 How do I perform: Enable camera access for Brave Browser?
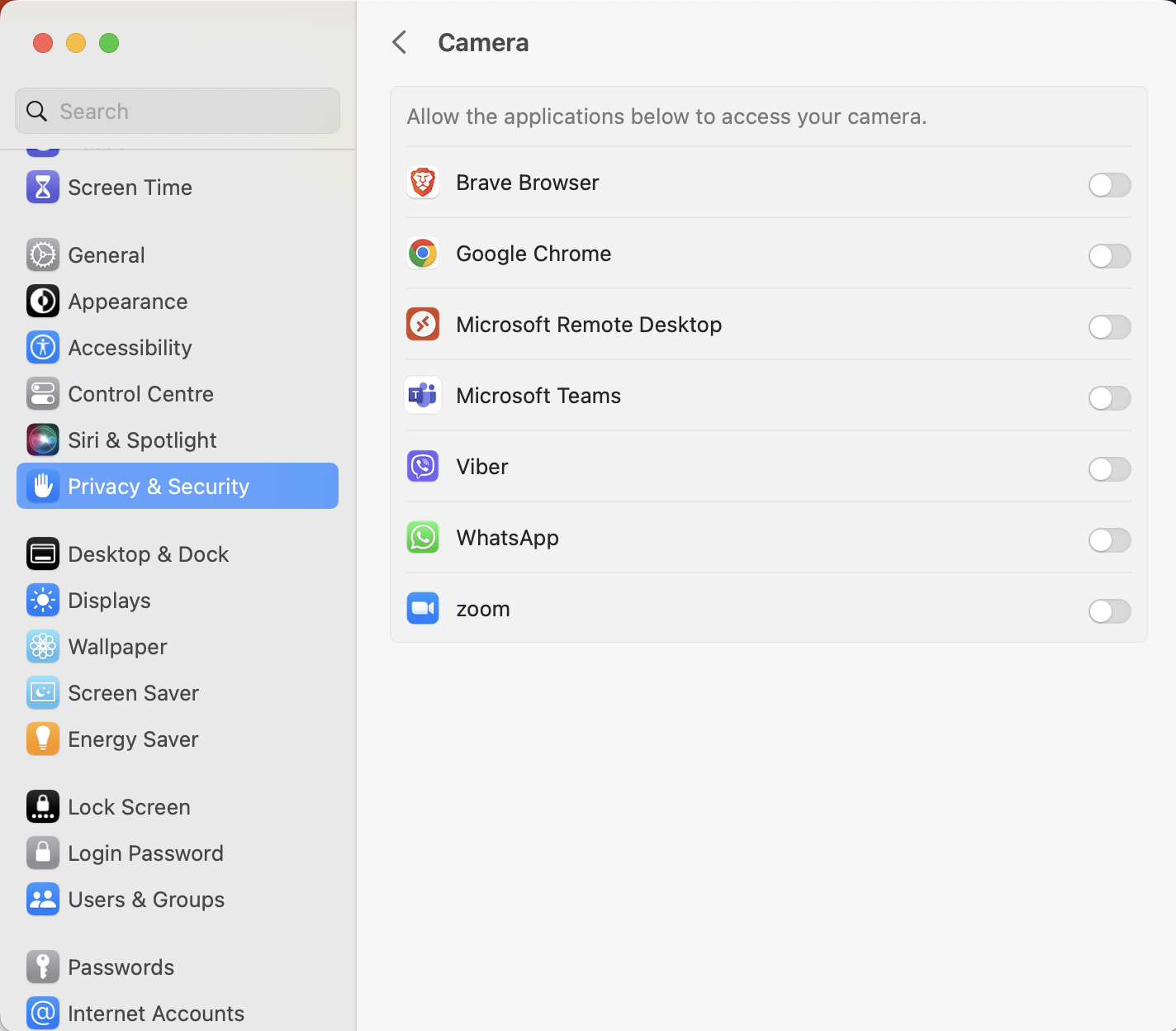click(1109, 185)
